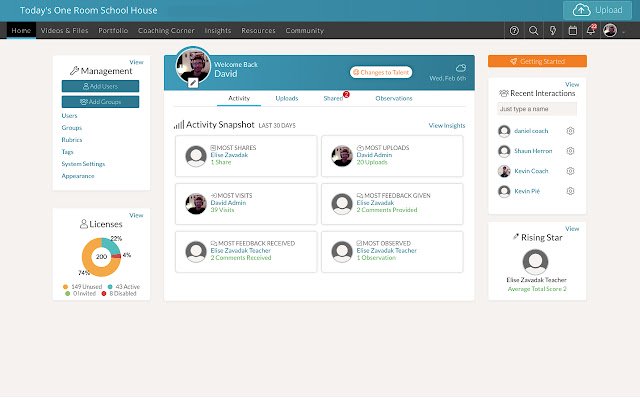640x400 pixels.
Task: Click avatar in Most Feedback Given card
Action: pyautogui.click(x=342, y=204)
